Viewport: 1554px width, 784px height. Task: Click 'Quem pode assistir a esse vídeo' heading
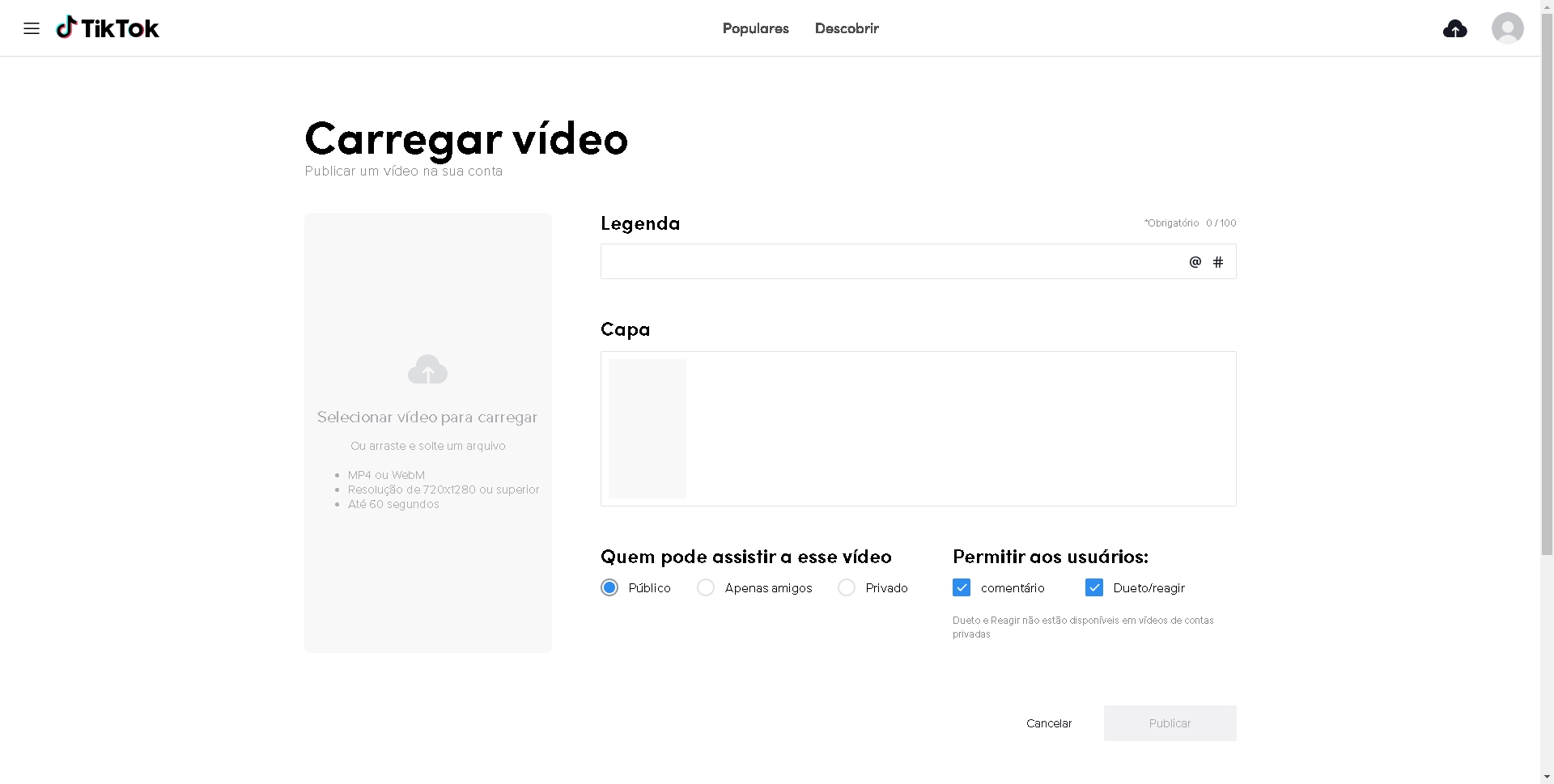pyautogui.click(x=746, y=557)
